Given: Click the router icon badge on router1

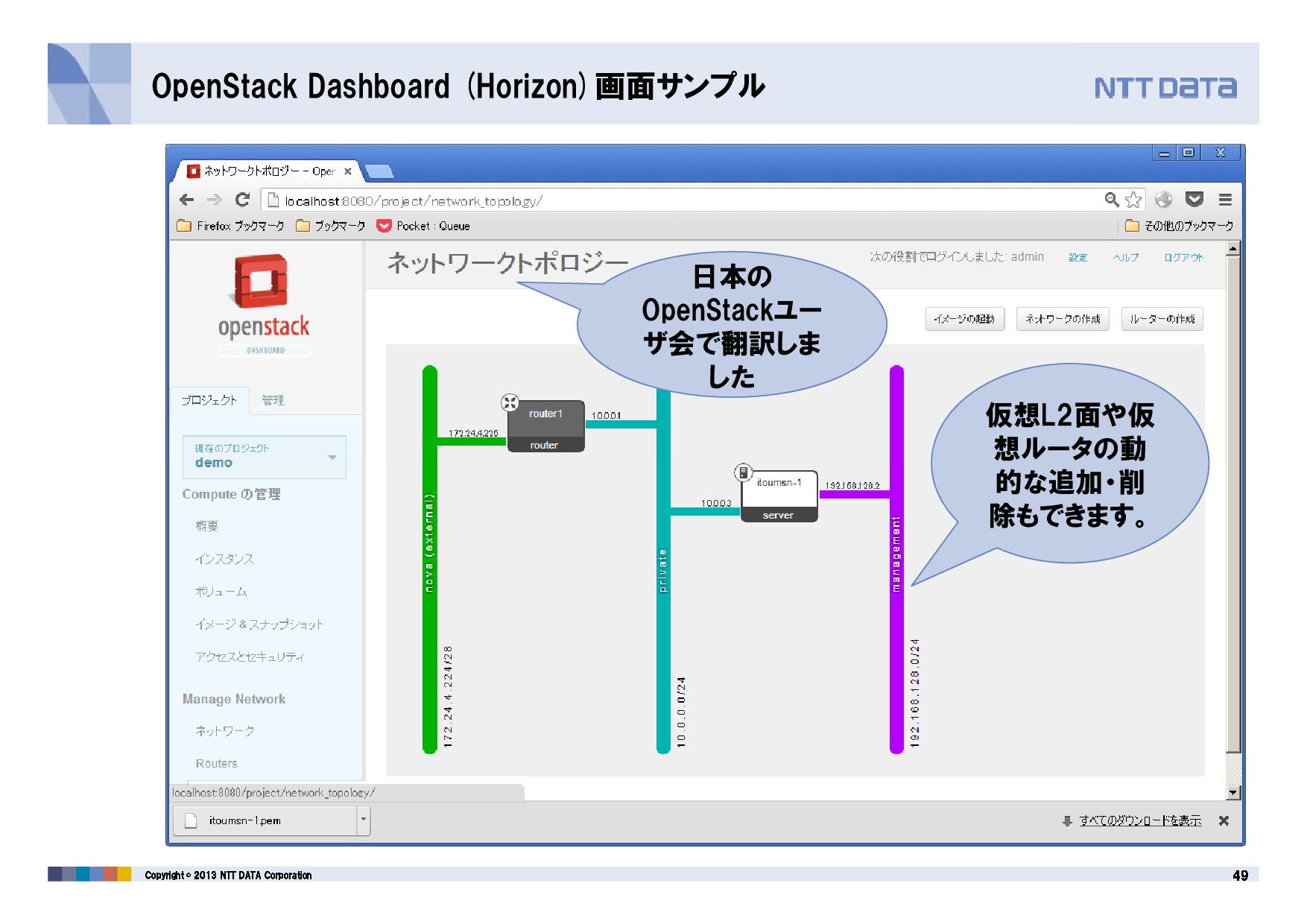Looking at the screenshot, I should point(510,402).
